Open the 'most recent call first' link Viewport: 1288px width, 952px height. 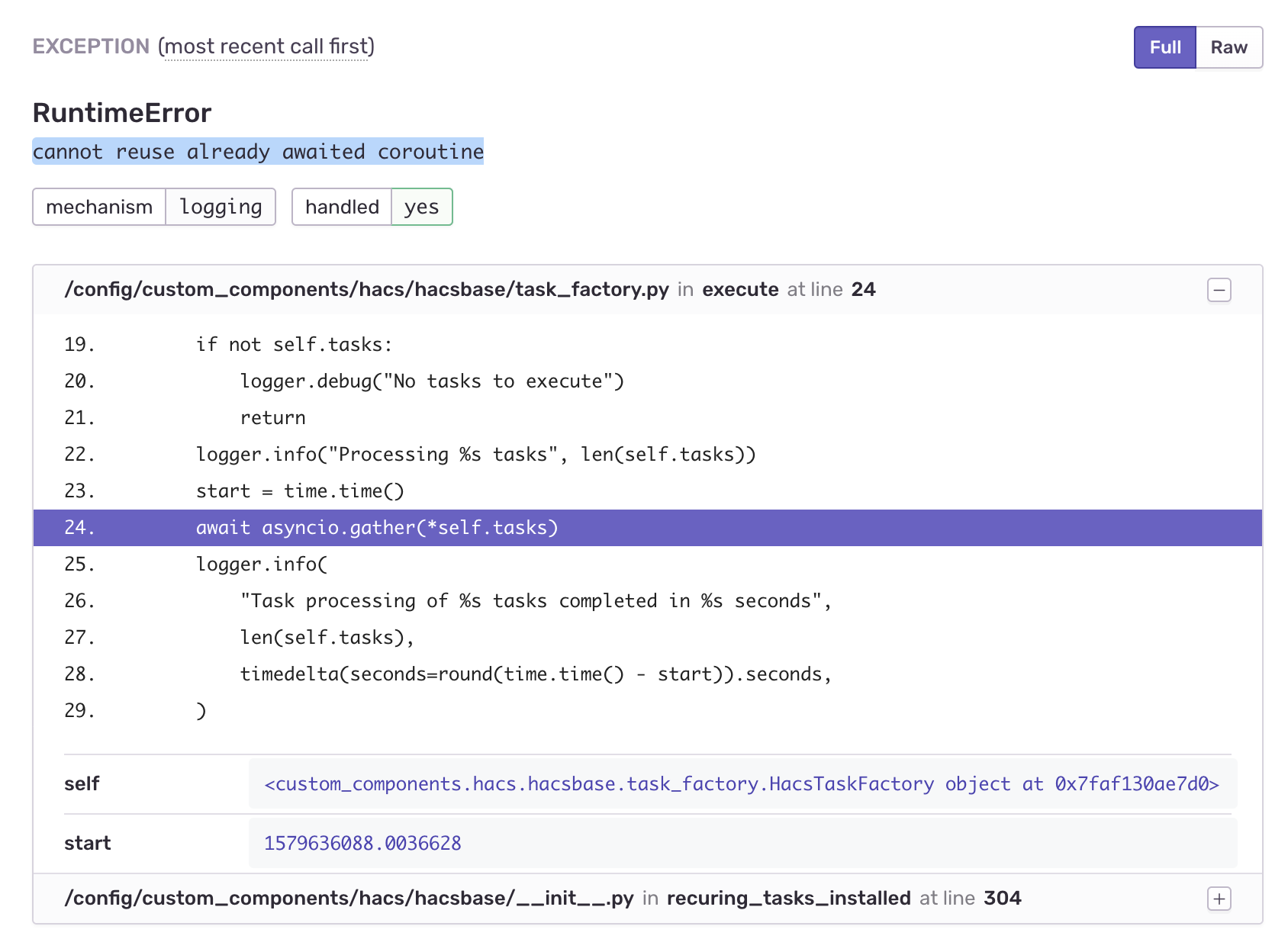pos(266,47)
